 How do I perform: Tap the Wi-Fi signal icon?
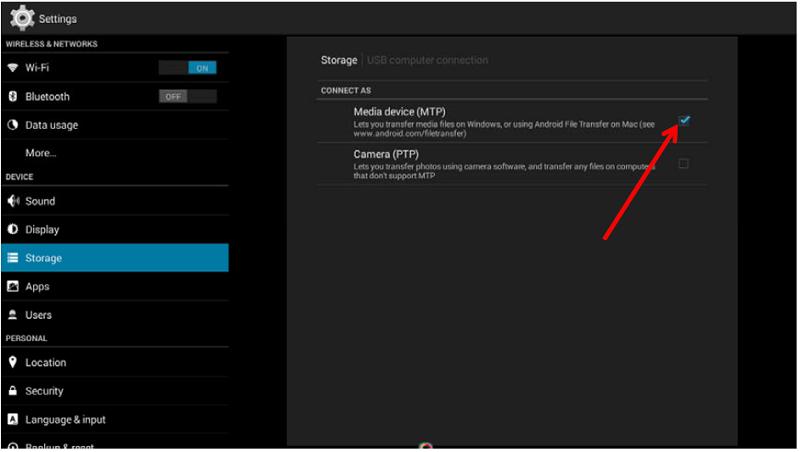[x=13, y=68]
